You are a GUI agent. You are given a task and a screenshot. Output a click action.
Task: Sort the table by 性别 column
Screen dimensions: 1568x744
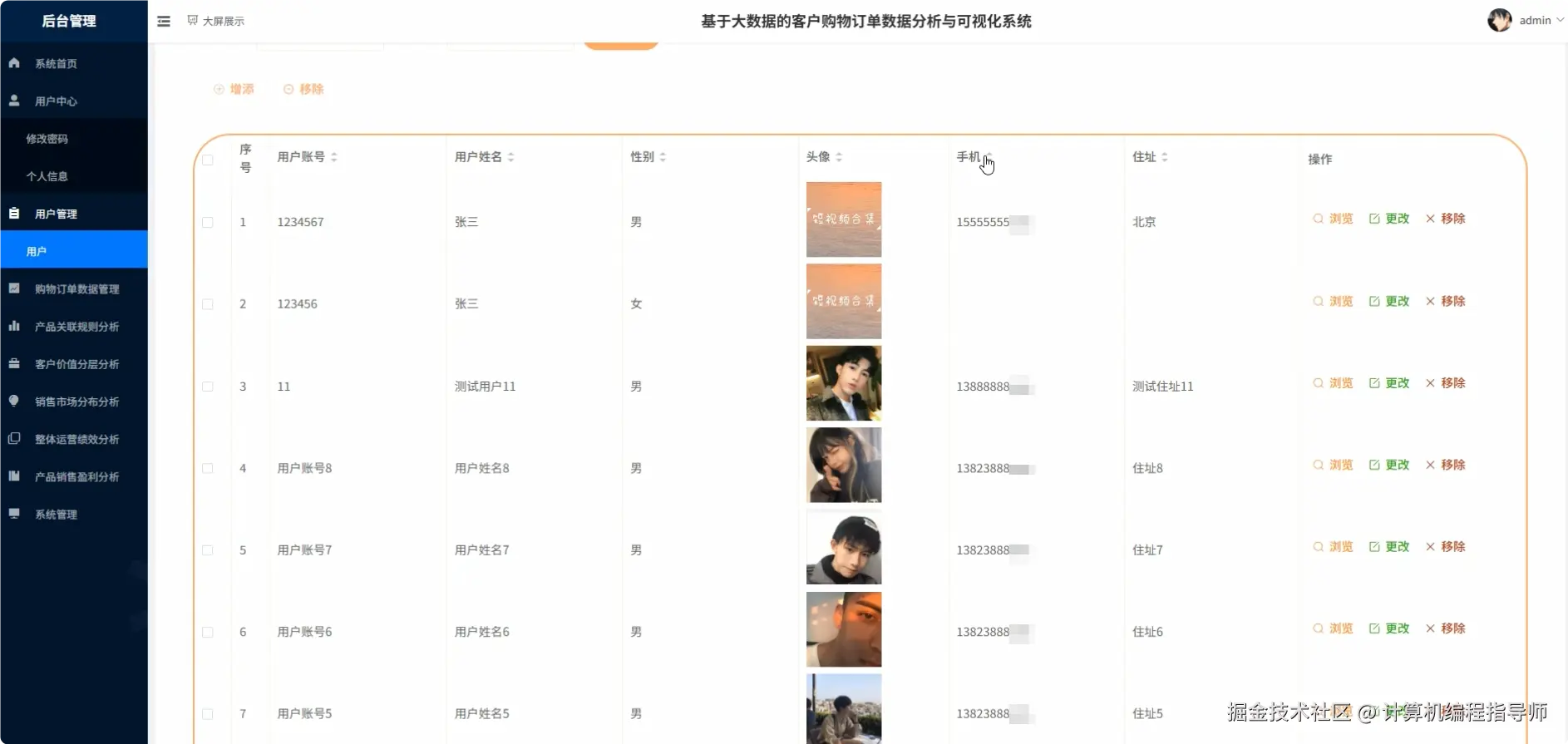coord(663,157)
